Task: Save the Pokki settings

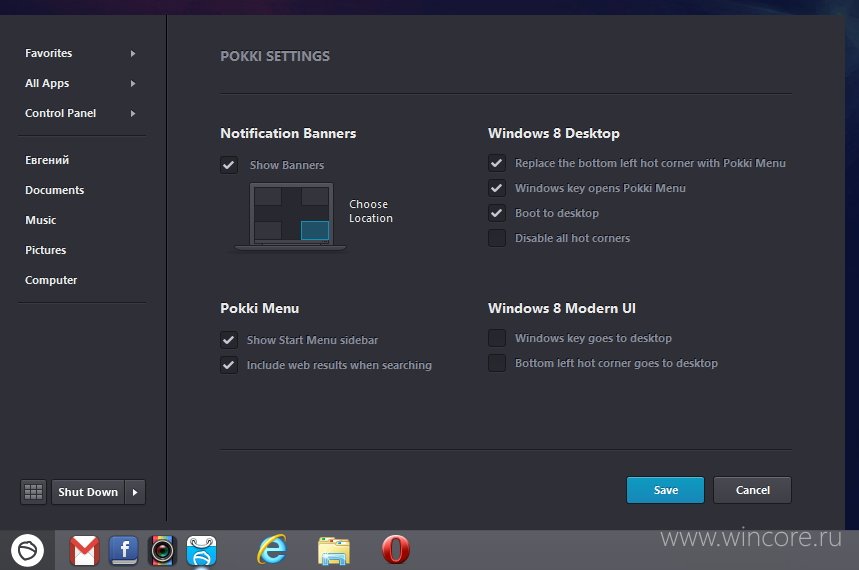Action: pyautogui.click(x=665, y=490)
